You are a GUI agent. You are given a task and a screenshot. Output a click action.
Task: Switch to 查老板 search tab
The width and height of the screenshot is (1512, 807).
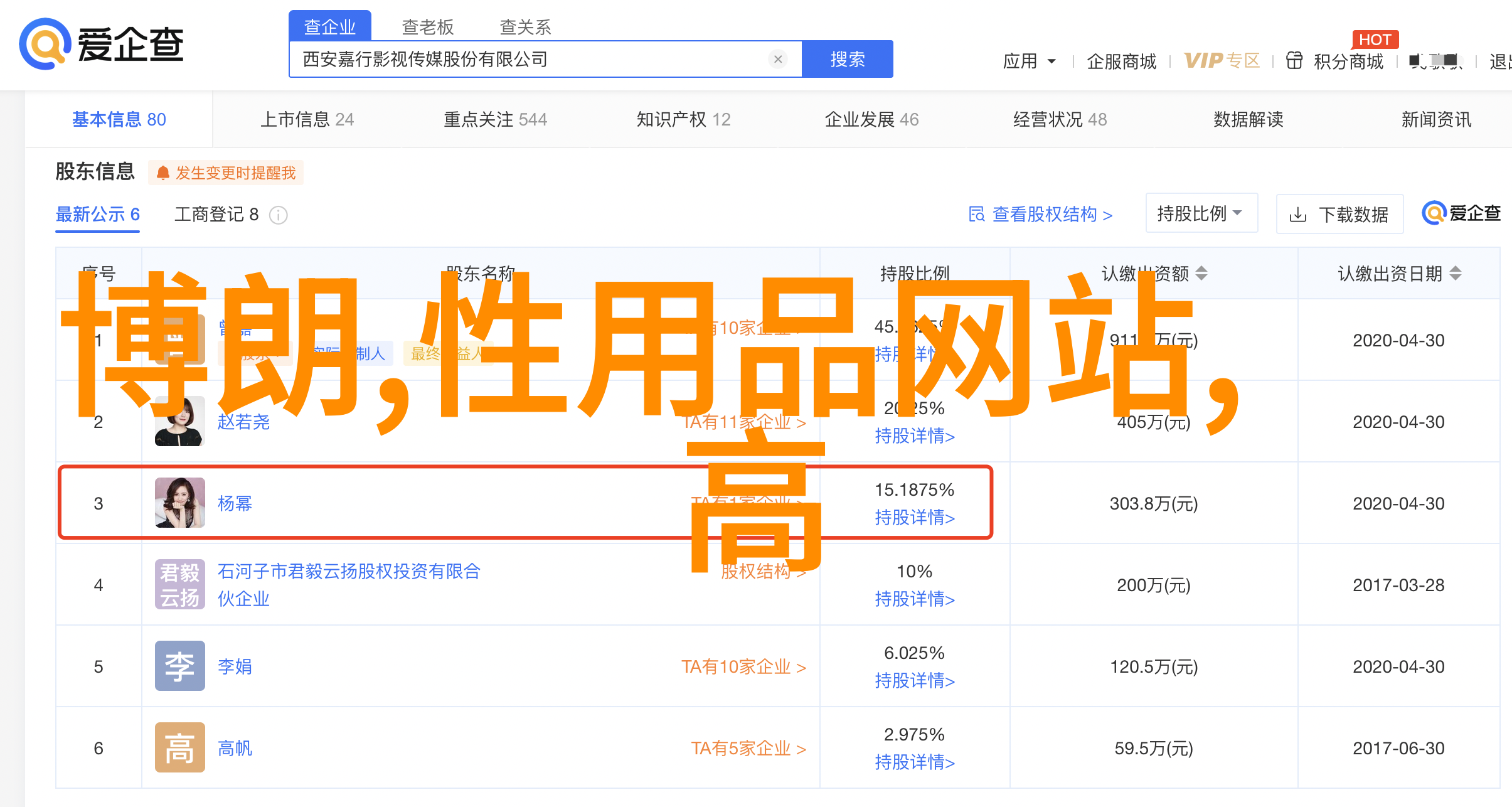click(427, 27)
